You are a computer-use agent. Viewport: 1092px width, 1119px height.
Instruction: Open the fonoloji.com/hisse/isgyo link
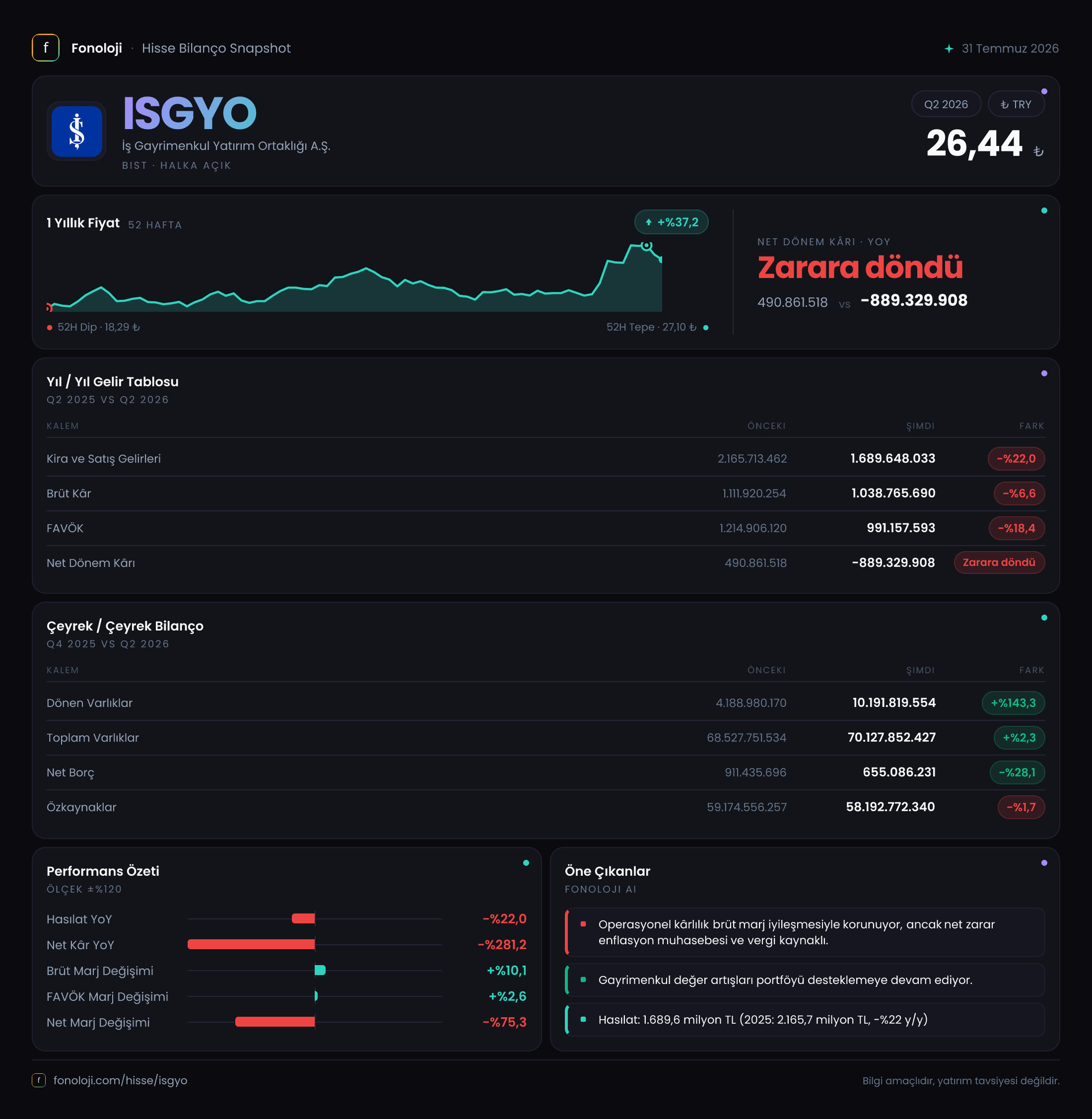point(121,1080)
